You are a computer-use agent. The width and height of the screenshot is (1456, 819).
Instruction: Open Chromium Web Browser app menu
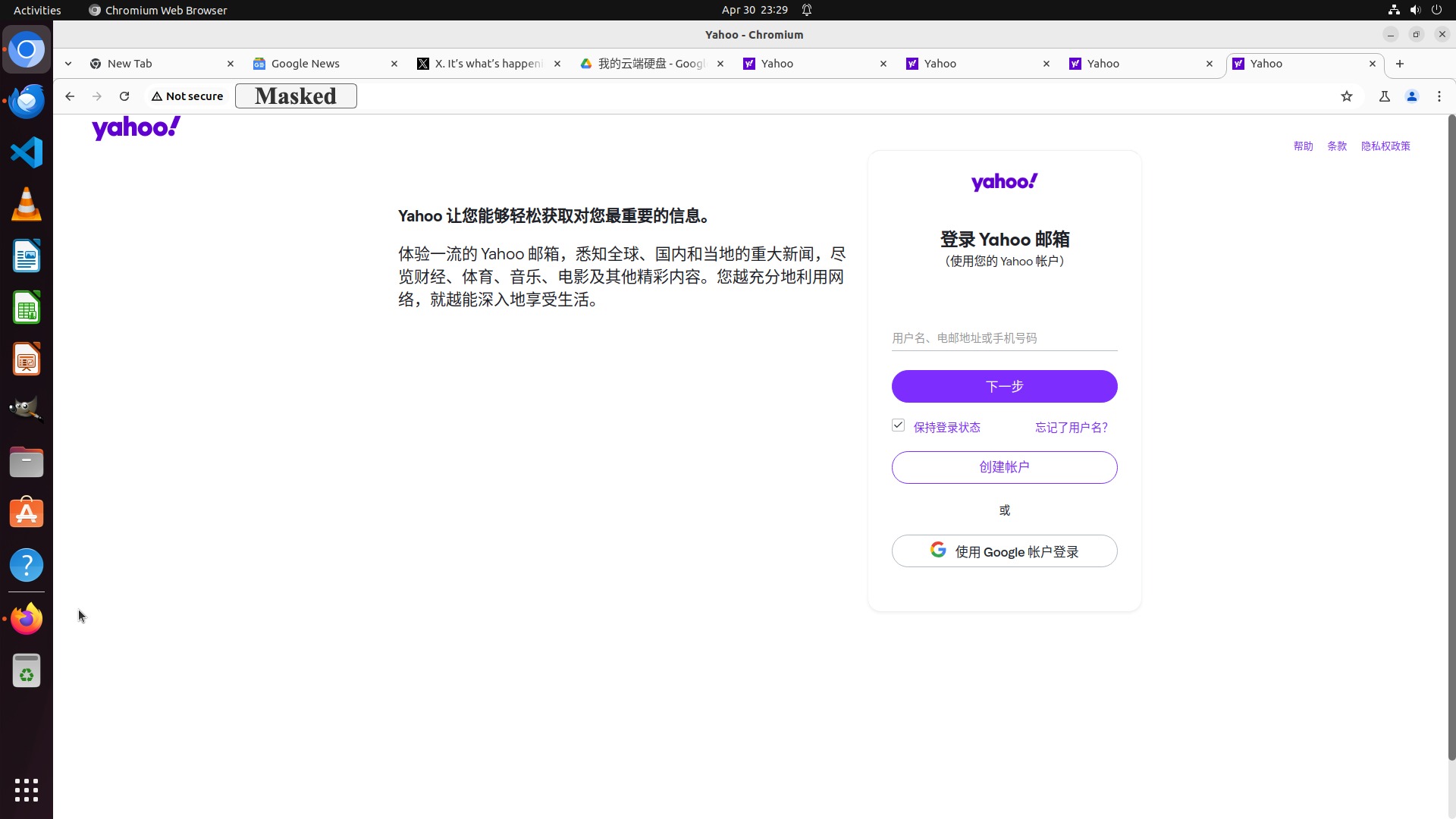(158, 10)
